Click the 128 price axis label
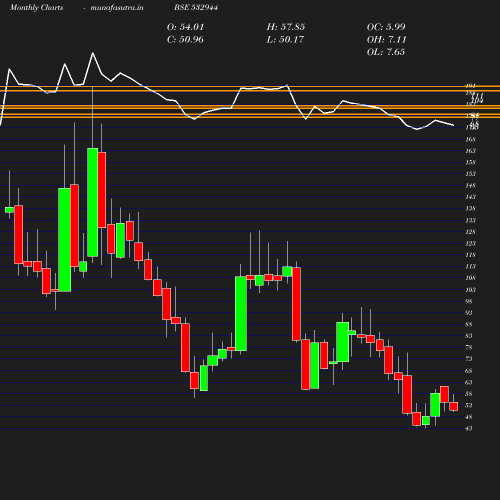 [470, 232]
